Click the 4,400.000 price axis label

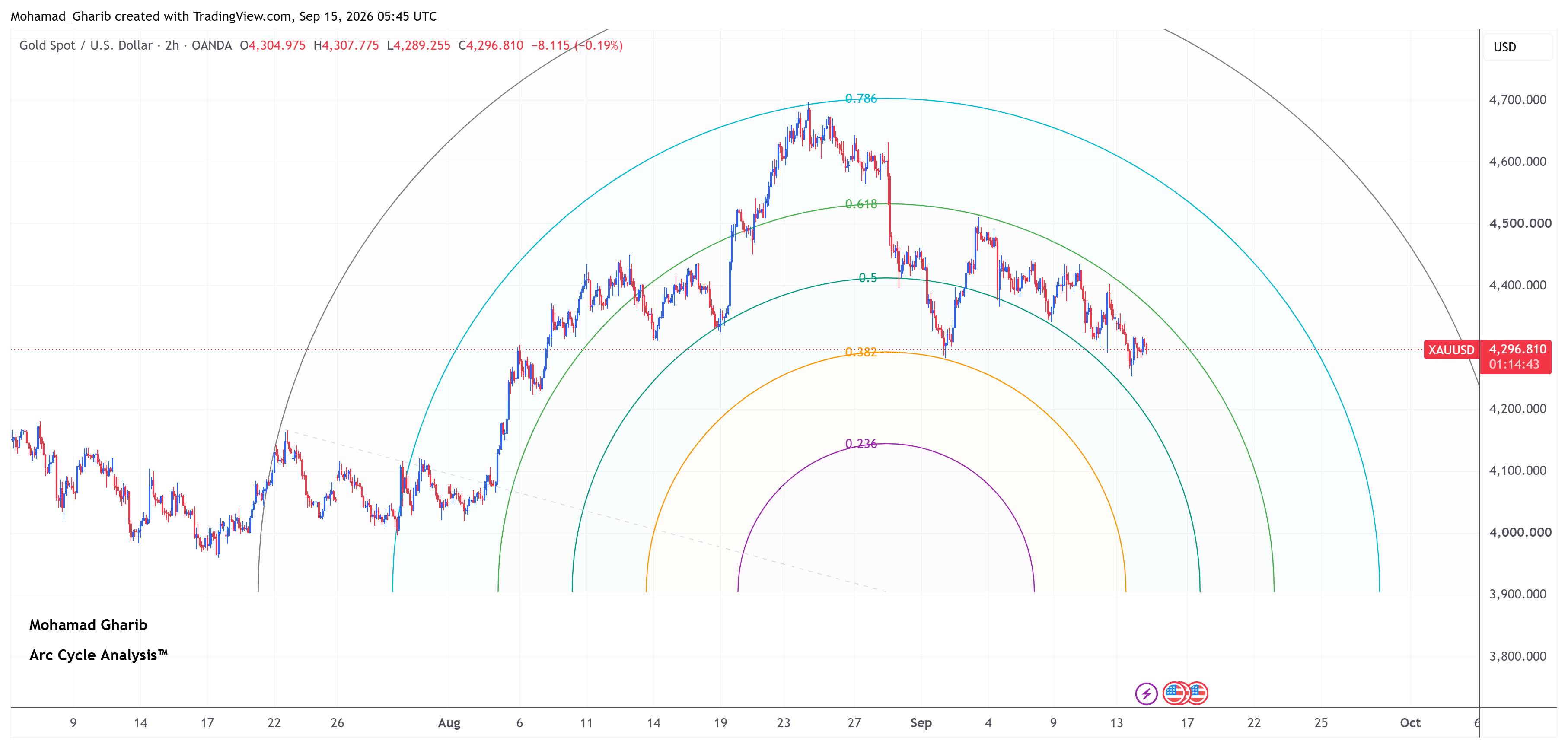tap(1517, 285)
